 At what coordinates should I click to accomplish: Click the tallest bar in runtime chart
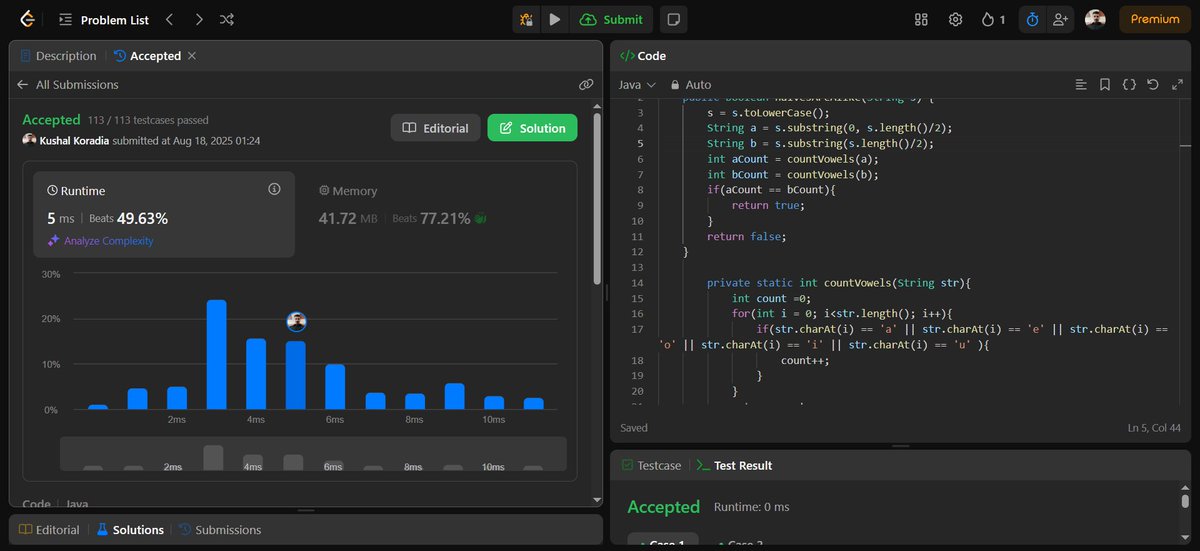(x=216, y=354)
